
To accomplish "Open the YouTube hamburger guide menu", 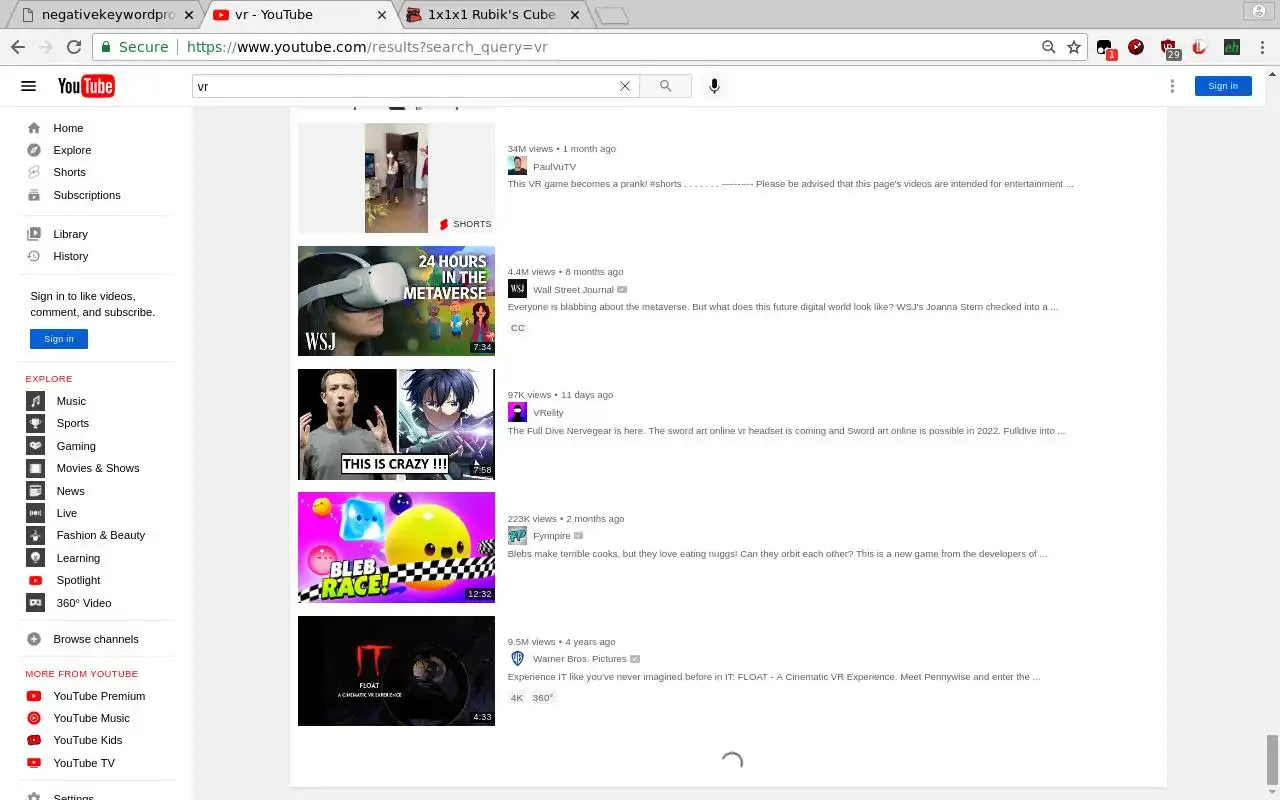I will pos(28,86).
